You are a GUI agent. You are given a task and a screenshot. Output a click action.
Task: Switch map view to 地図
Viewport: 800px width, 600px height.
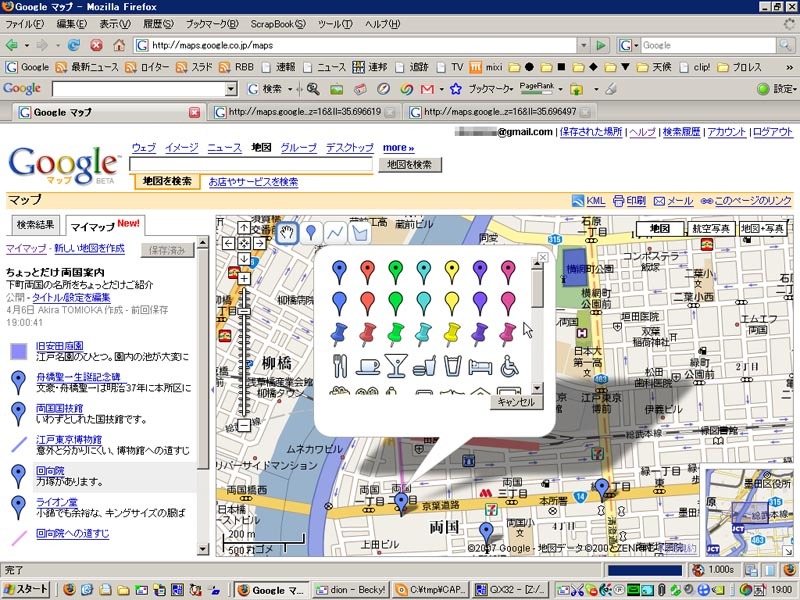(x=659, y=229)
